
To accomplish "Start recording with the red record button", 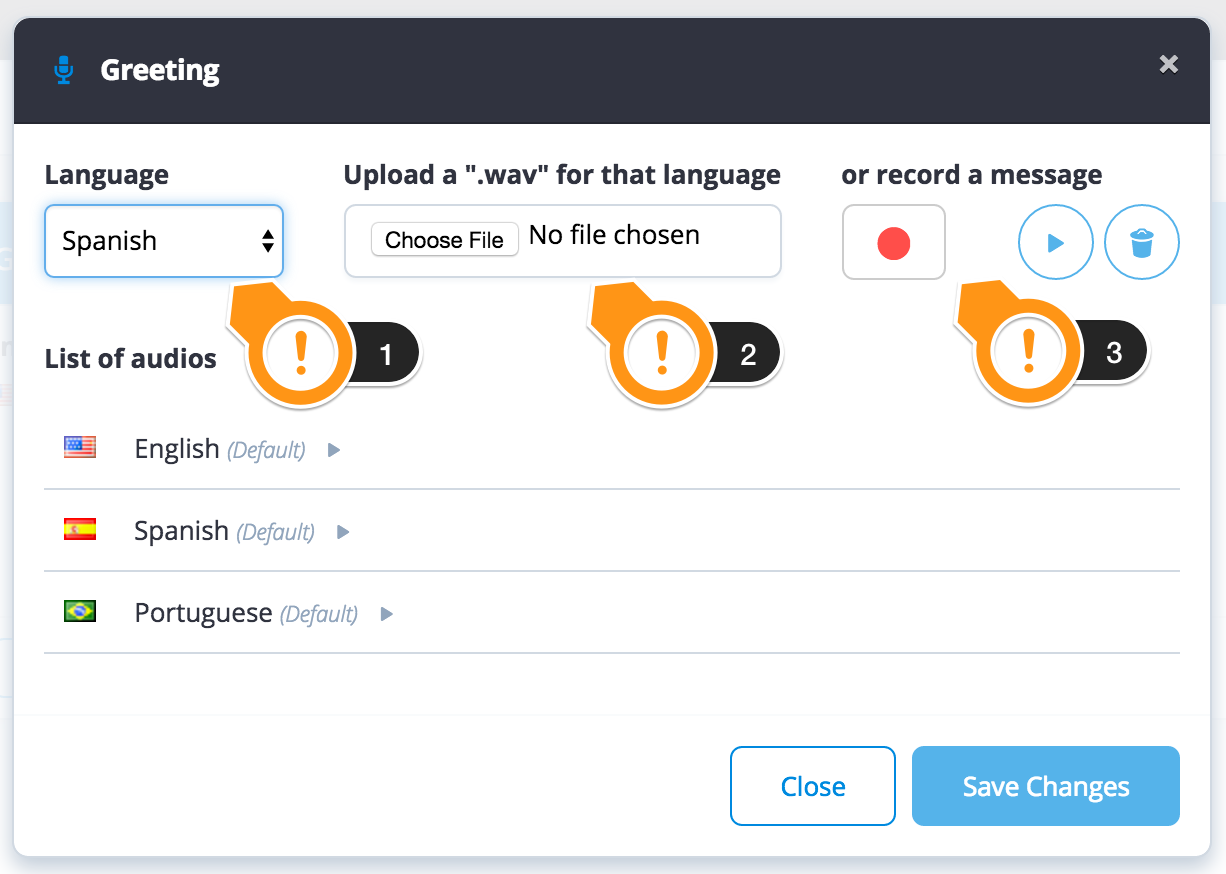I will 893,243.
